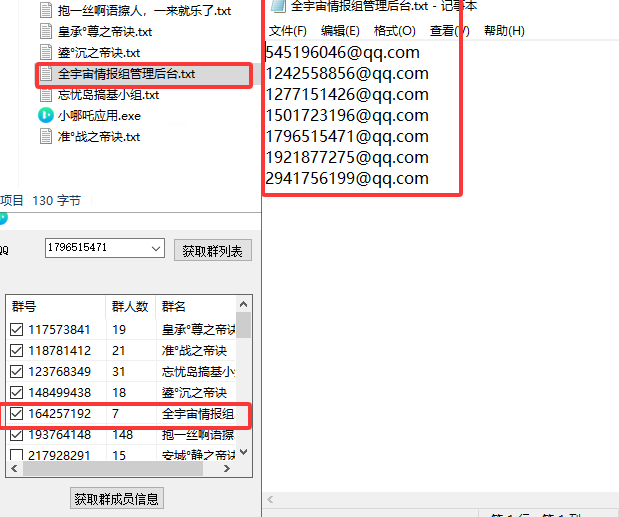Select group name 忘忧岛搞基小 in the list

(198, 371)
